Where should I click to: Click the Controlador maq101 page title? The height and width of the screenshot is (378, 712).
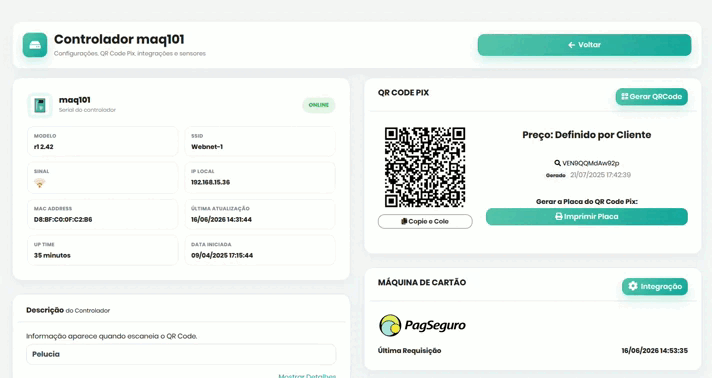click(119, 40)
